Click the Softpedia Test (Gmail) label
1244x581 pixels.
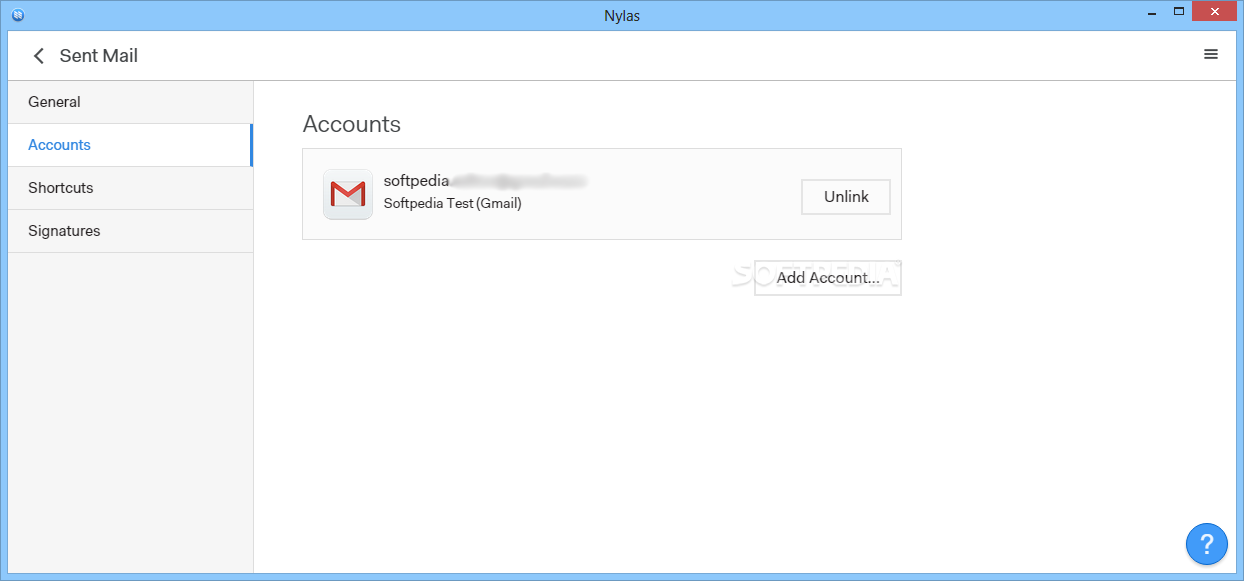(453, 203)
